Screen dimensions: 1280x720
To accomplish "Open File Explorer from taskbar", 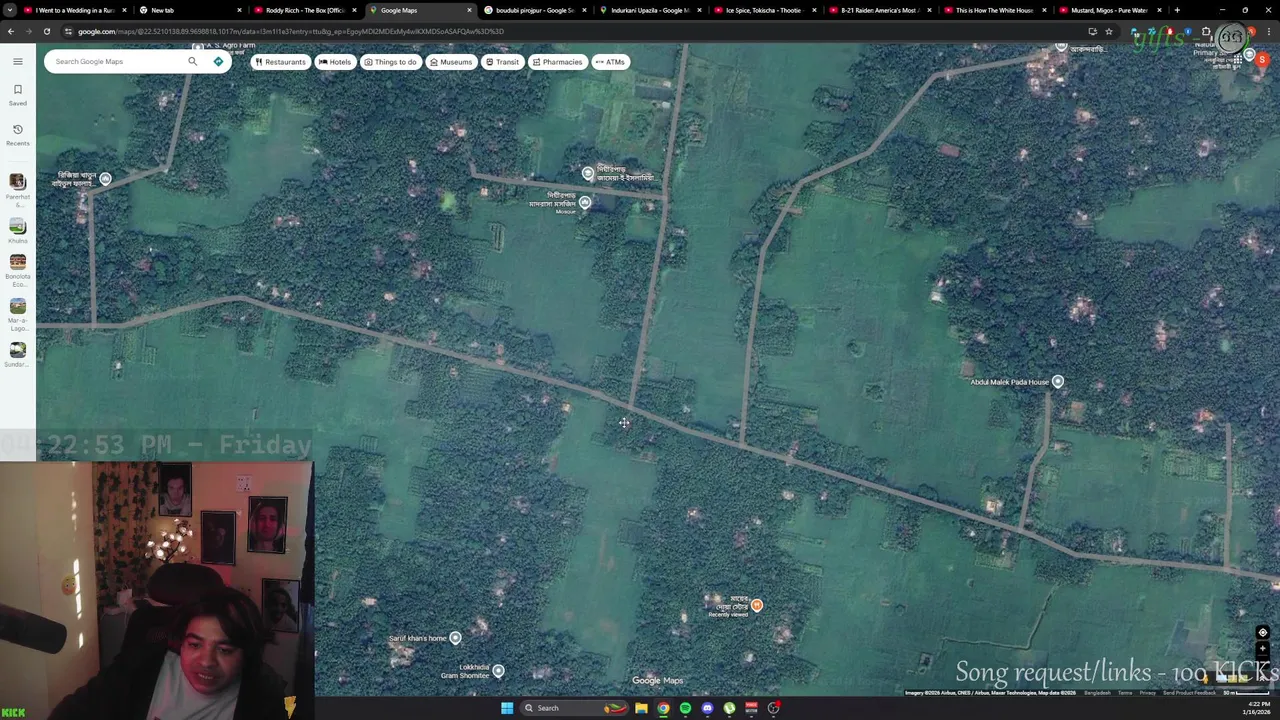I will (641, 708).
